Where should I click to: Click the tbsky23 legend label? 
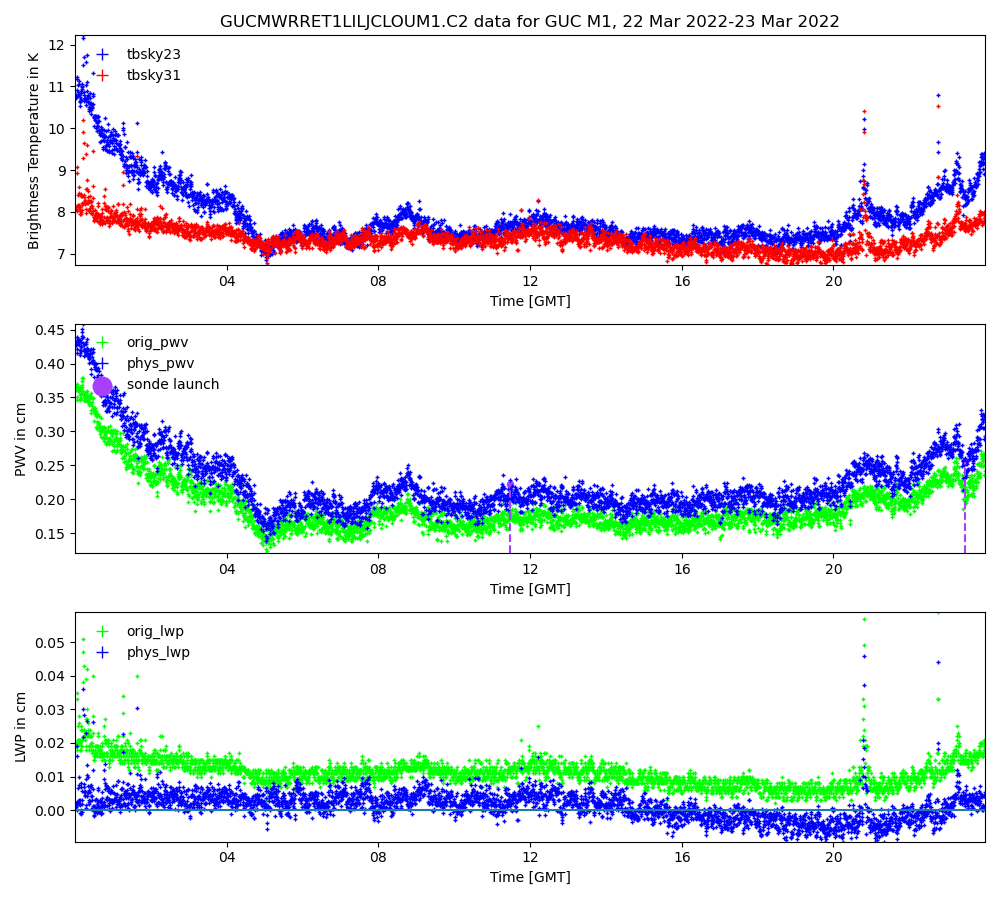tap(154, 54)
